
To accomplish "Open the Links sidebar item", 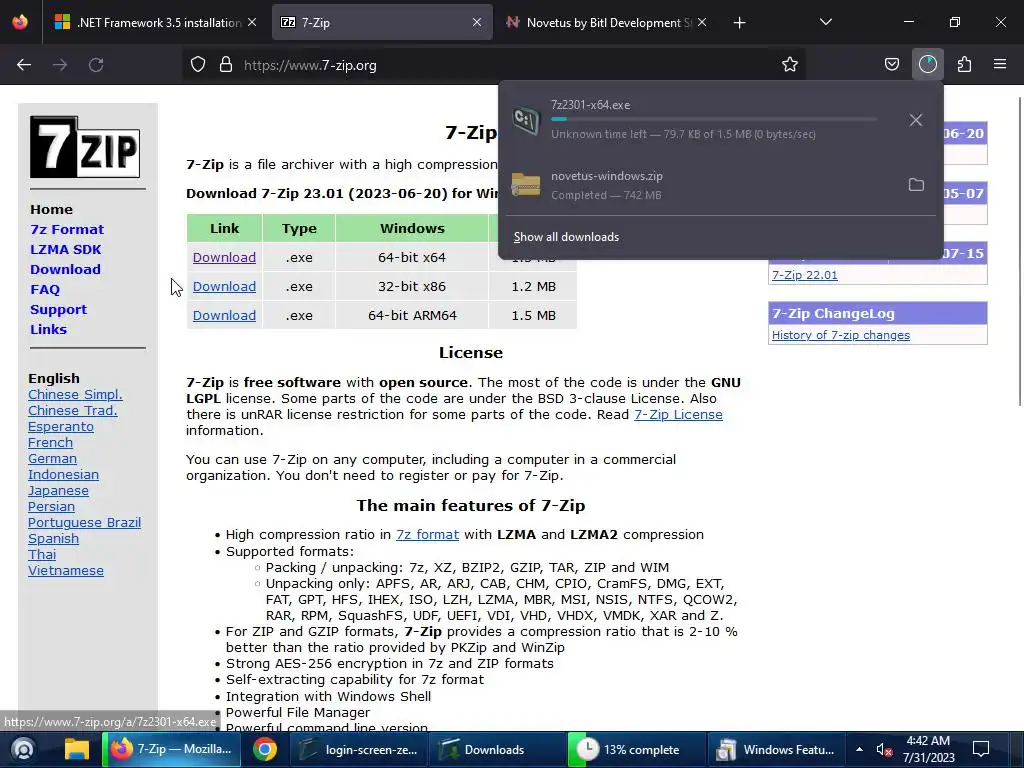I will (48, 329).
